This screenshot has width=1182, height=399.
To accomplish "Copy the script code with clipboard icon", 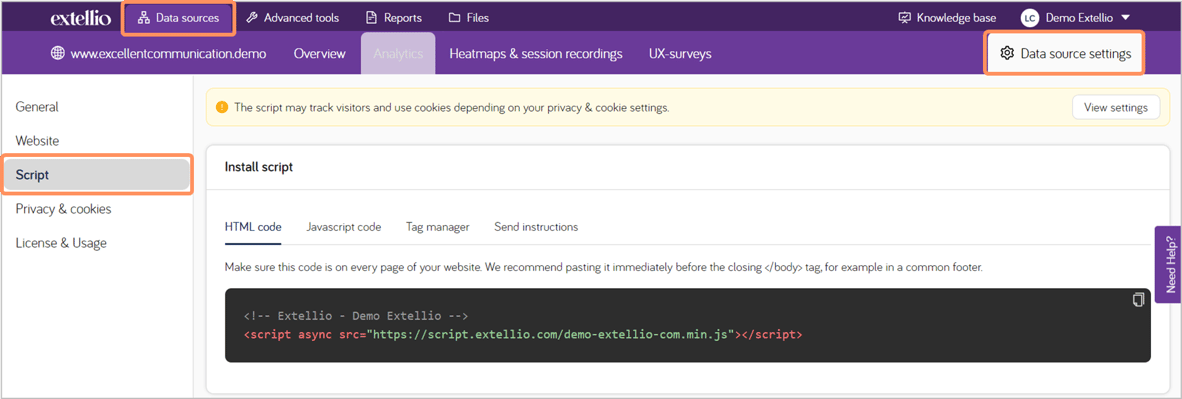I will (x=1138, y=300).
